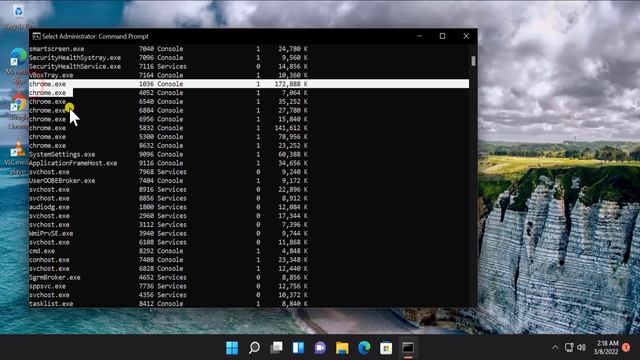Open File Explorer from the taskbar
The height and width of the screenshot is (360, 640).
342,348
